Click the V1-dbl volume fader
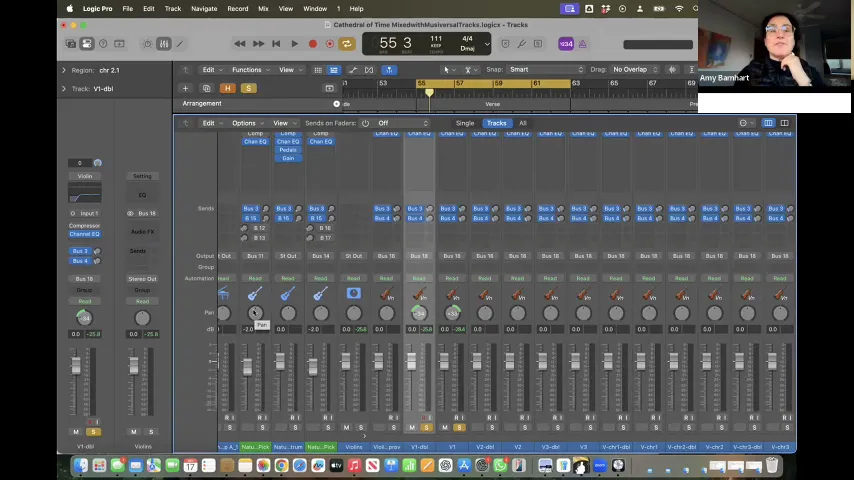Image resolution: width=854 pixels, height=480 pixels. pos(412,360)
